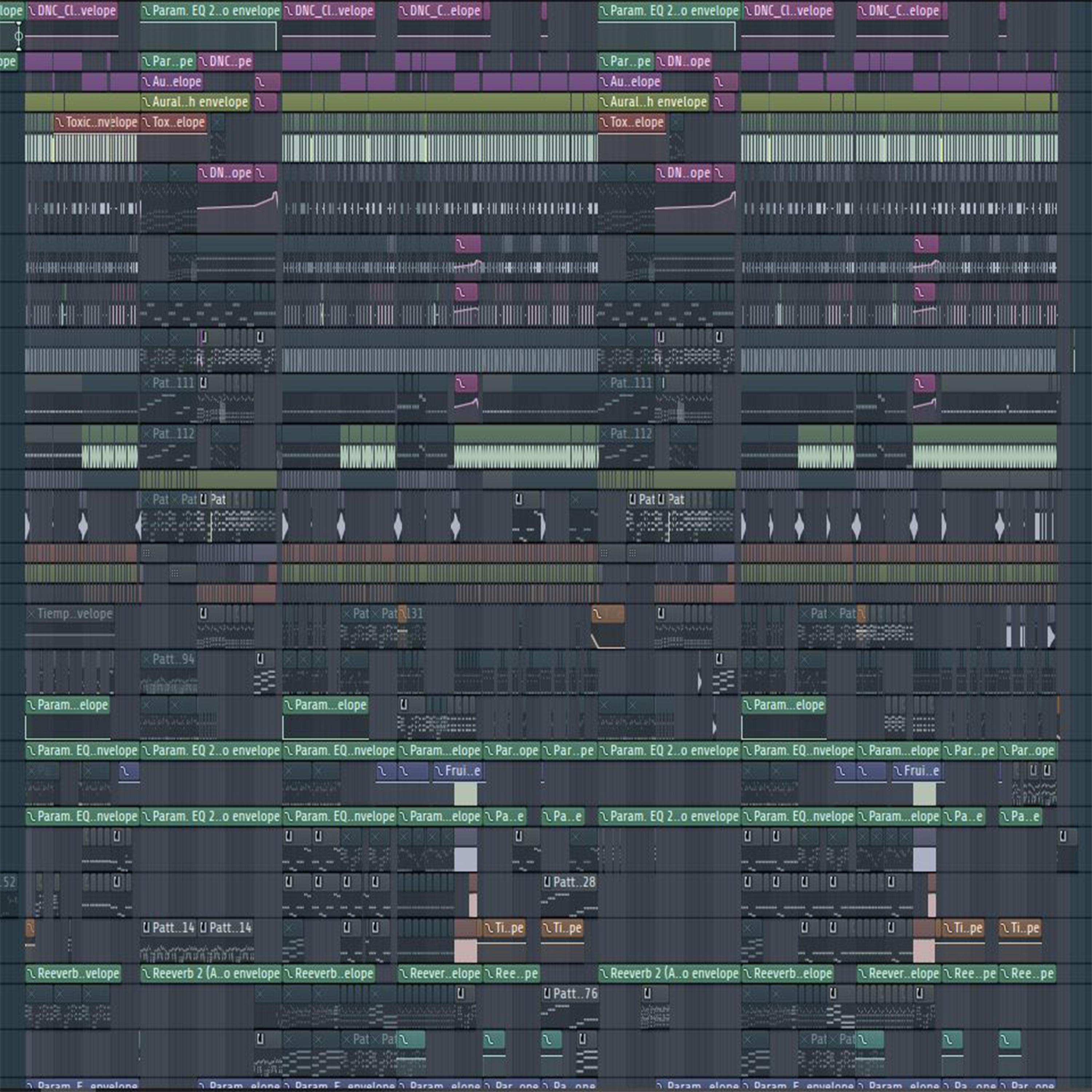The height and width of the screenshot is (1092, 1092).
Task: Select the Toxic..nvelope automation clip
Action: tap(96, 122)
